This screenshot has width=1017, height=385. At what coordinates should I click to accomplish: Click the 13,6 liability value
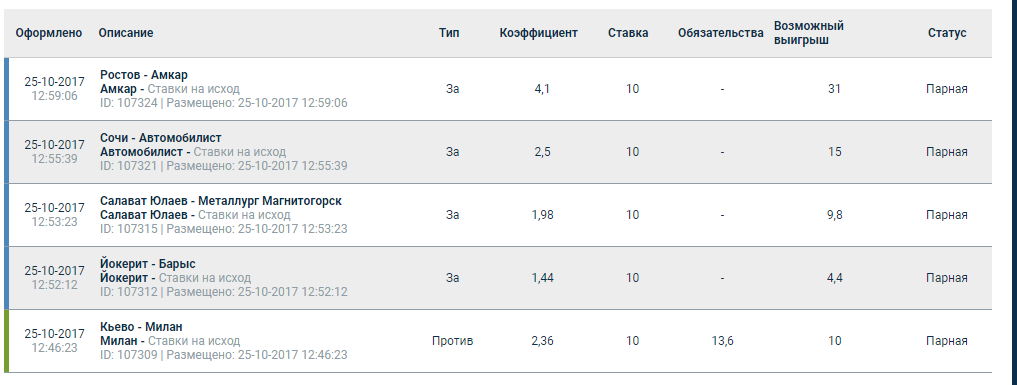[722, 341]
